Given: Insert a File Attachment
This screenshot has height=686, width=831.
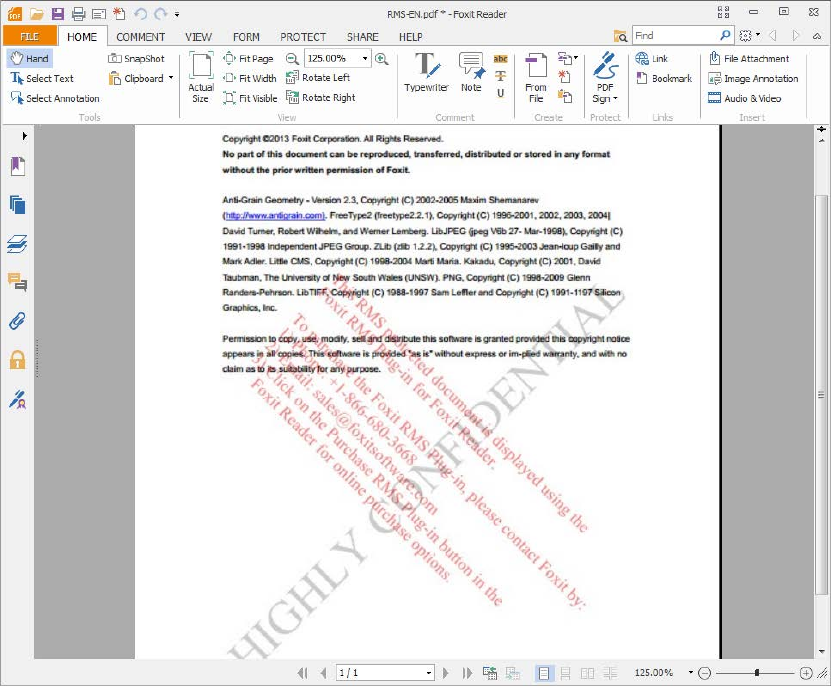Looking at the screenshot, I should click(749, 58).
